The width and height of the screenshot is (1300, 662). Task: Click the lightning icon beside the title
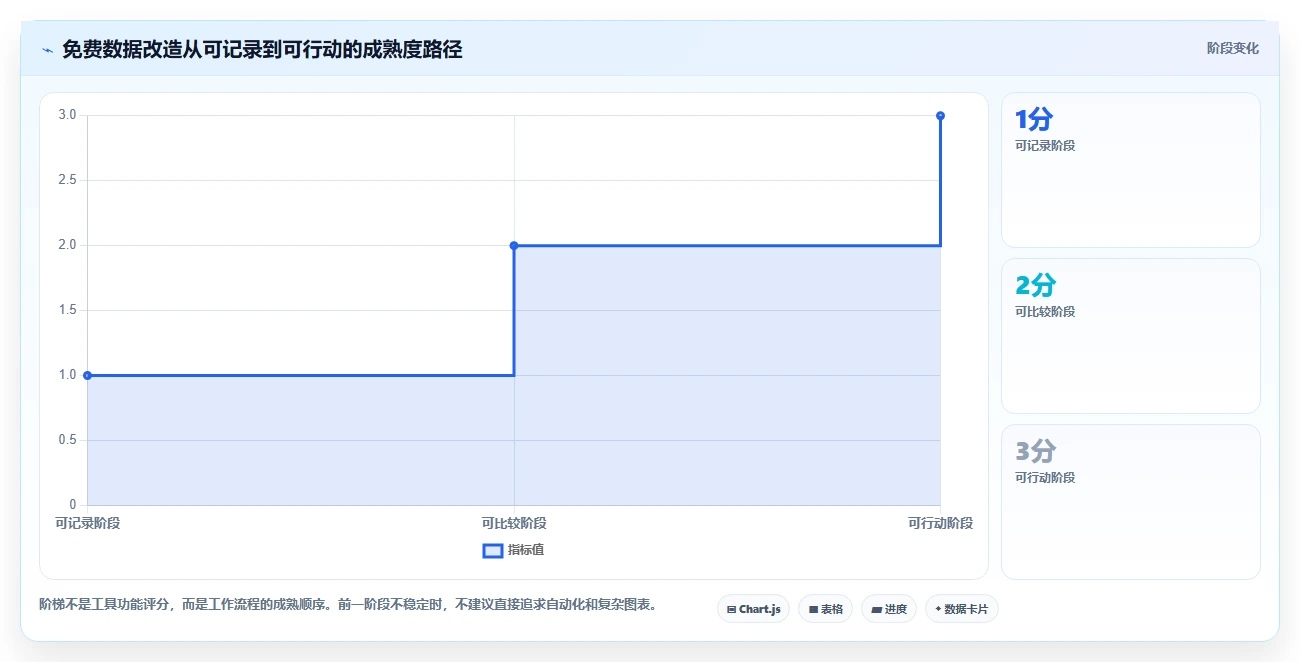click(47, 50)
